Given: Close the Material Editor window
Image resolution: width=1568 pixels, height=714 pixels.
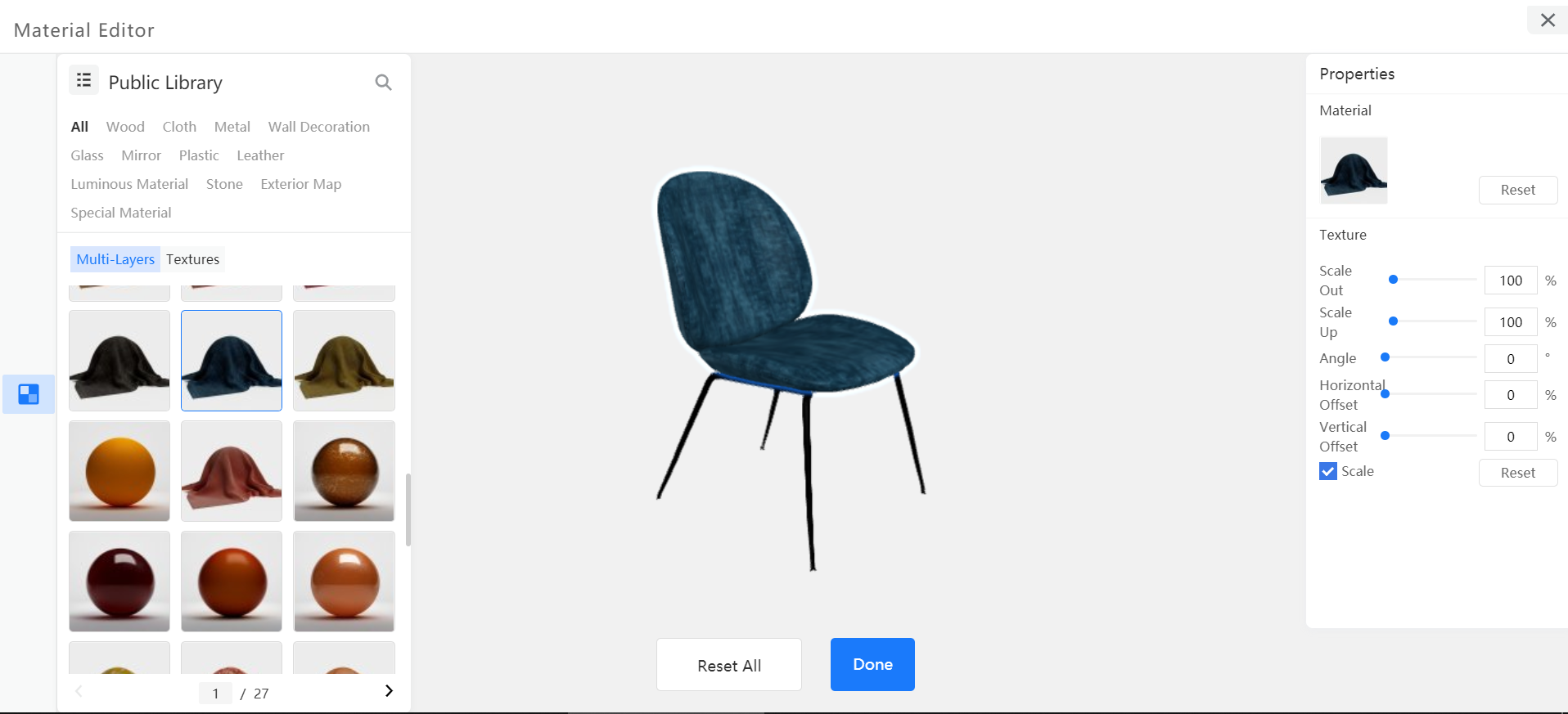Looking at the screenshot, I should 1548,20.
